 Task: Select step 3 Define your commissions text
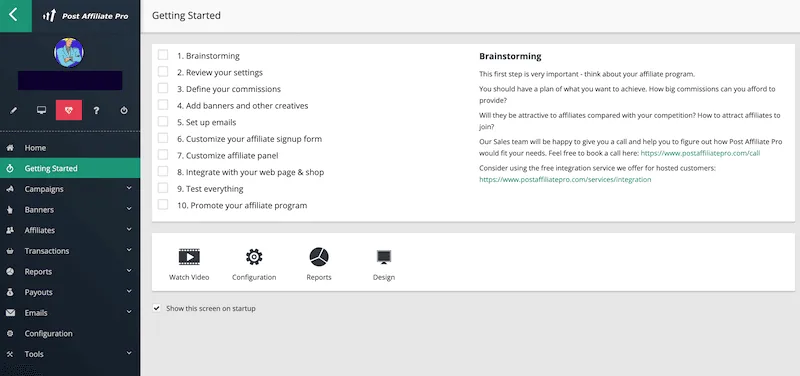click(229, 89)
